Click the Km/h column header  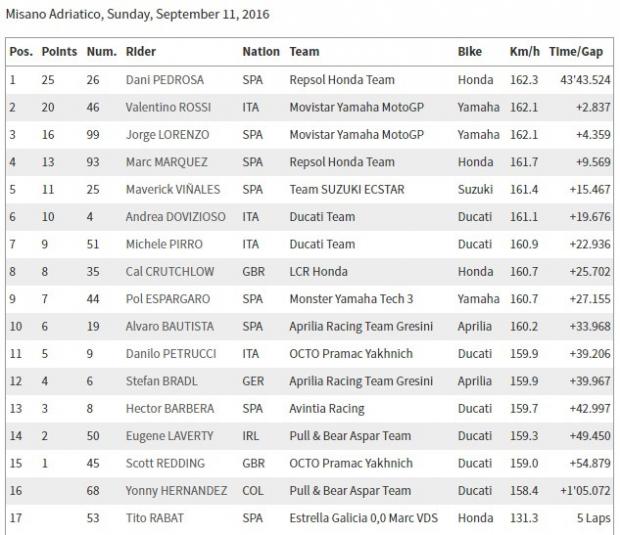524,52
